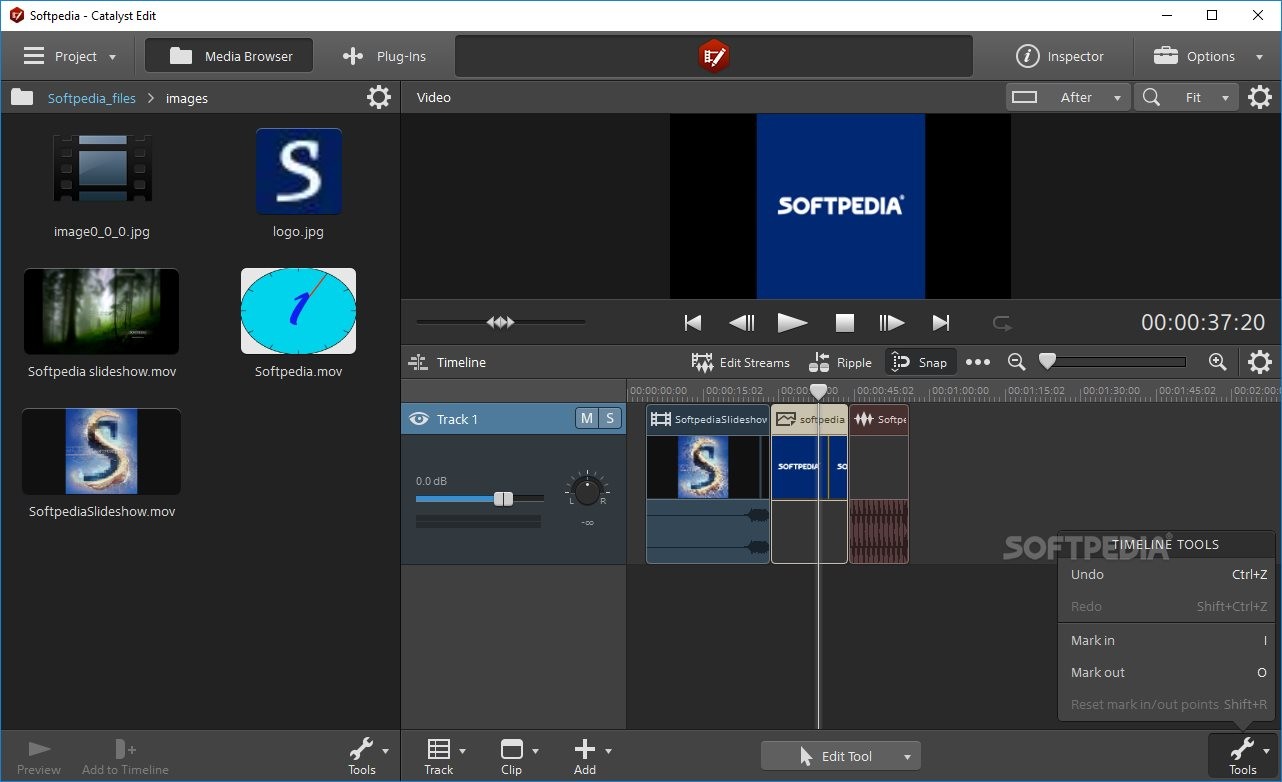1282x782 pixels.
Task: Click the Timeline panel header icon
Action: click(418, 362)
